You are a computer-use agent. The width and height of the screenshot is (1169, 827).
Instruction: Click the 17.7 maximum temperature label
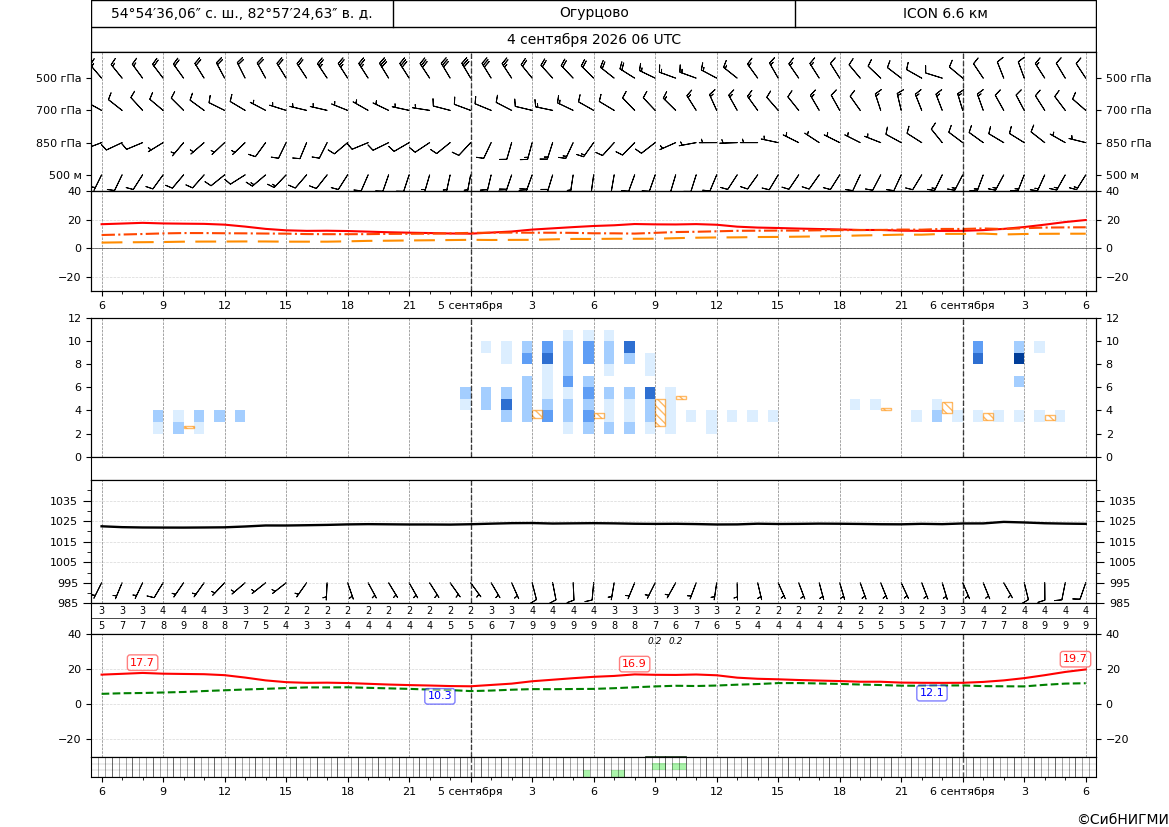[142, 662]
